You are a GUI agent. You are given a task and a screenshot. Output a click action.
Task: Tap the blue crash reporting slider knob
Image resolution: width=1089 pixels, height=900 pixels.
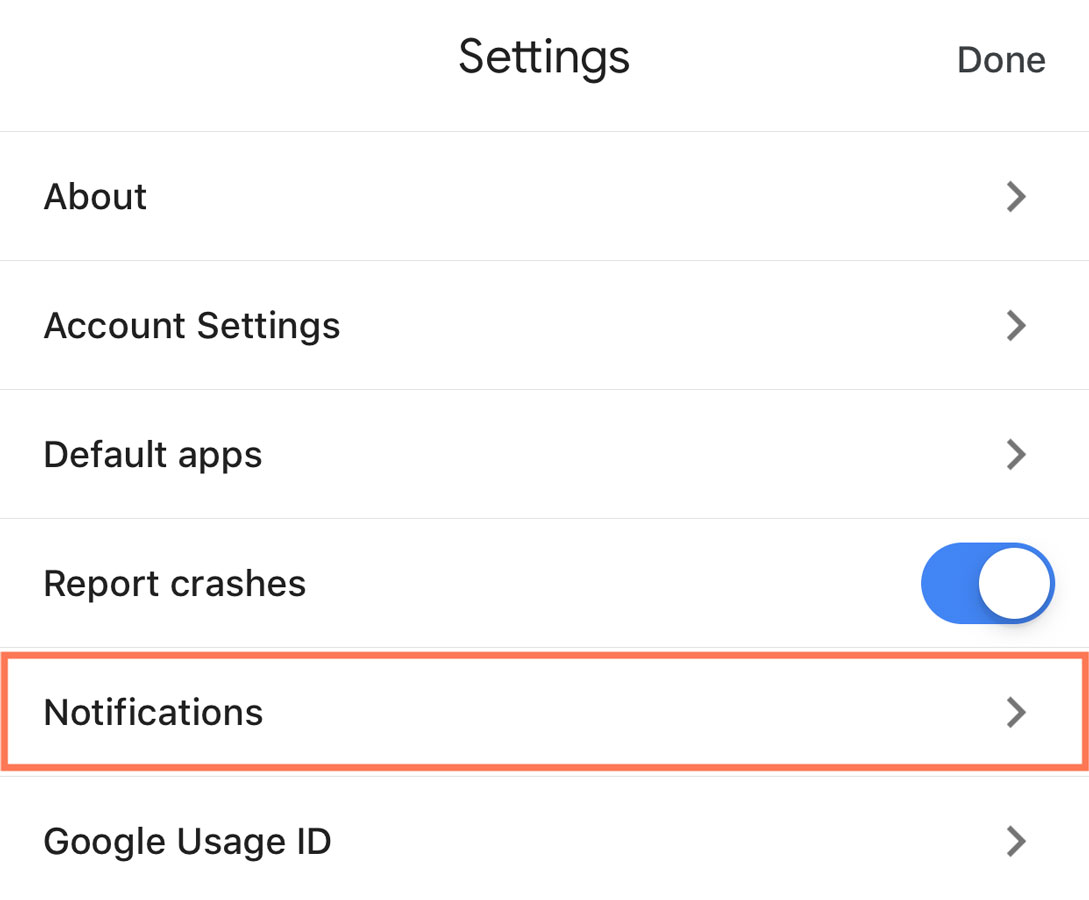click(1013, 583)
